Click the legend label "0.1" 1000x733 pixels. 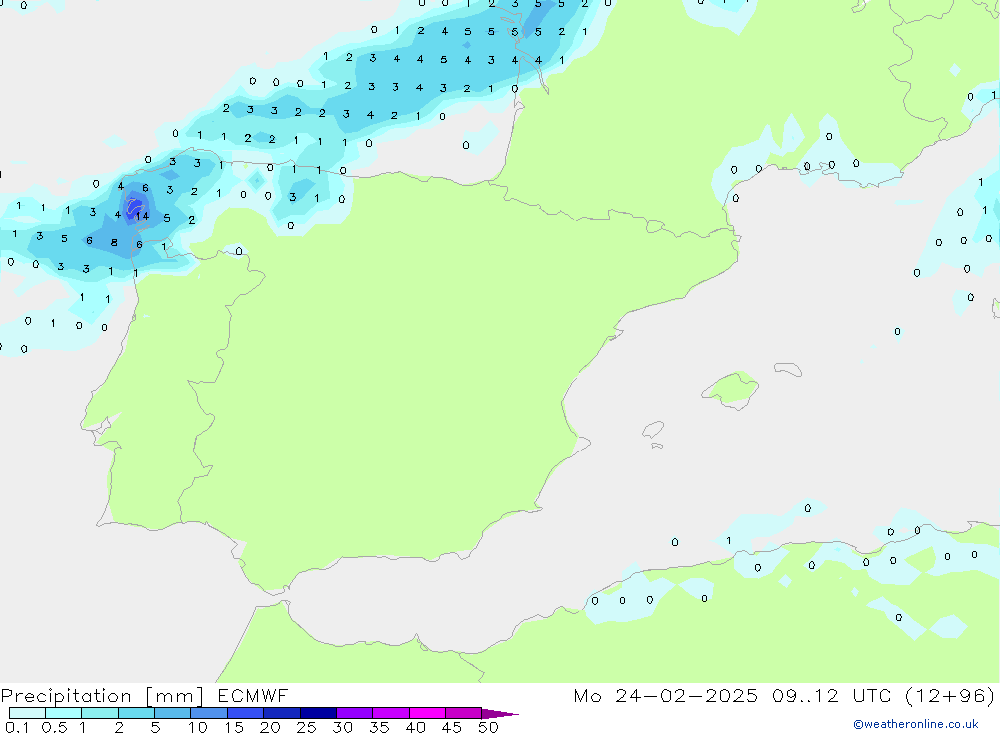pos(17,727)
